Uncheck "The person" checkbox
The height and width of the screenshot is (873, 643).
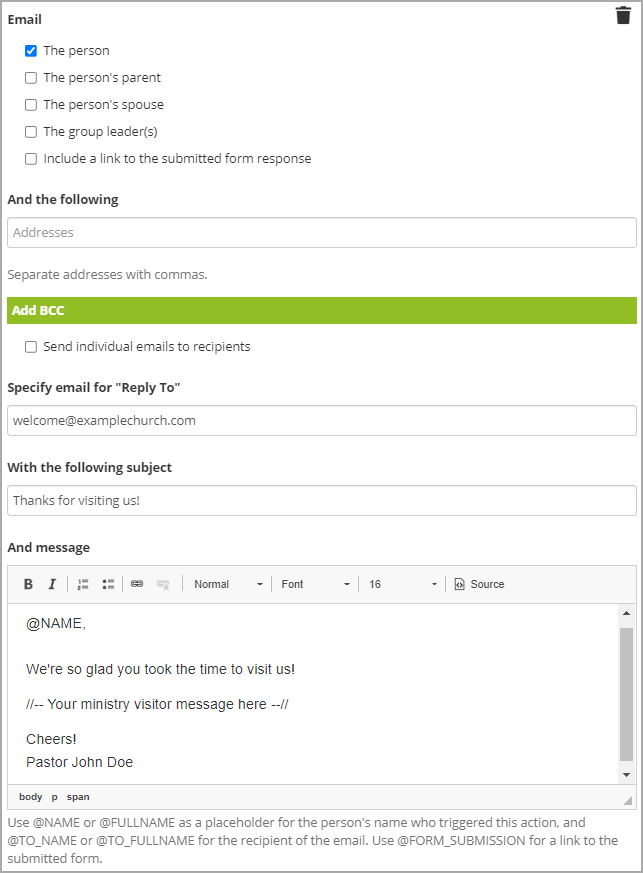pos(31,51)
